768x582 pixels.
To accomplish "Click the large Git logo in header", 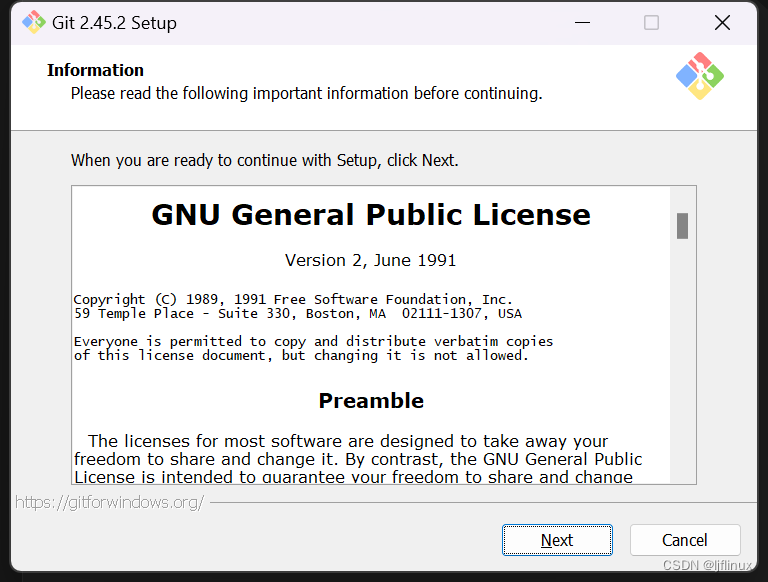I will pyautogui.click(x=699, y=76).
